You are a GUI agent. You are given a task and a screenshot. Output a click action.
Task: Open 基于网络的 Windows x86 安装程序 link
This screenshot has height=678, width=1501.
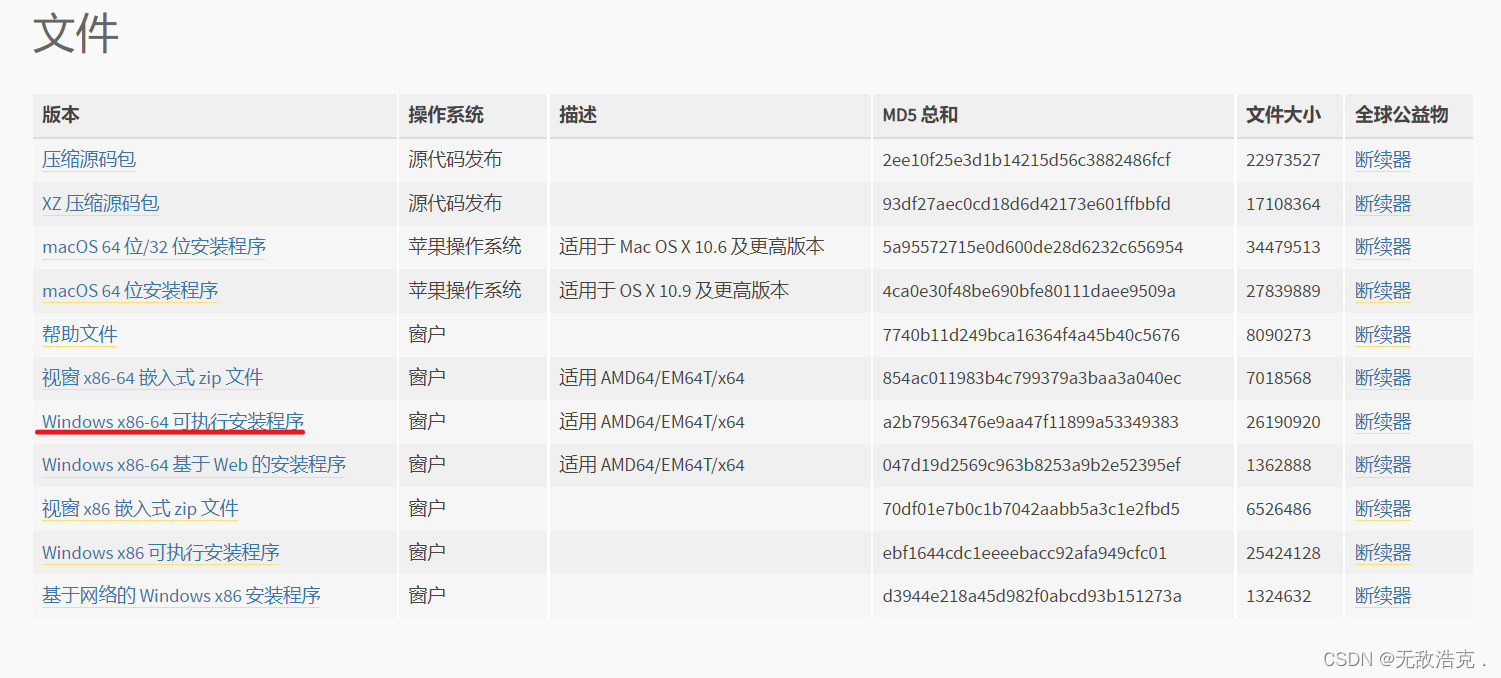[181, 595]
